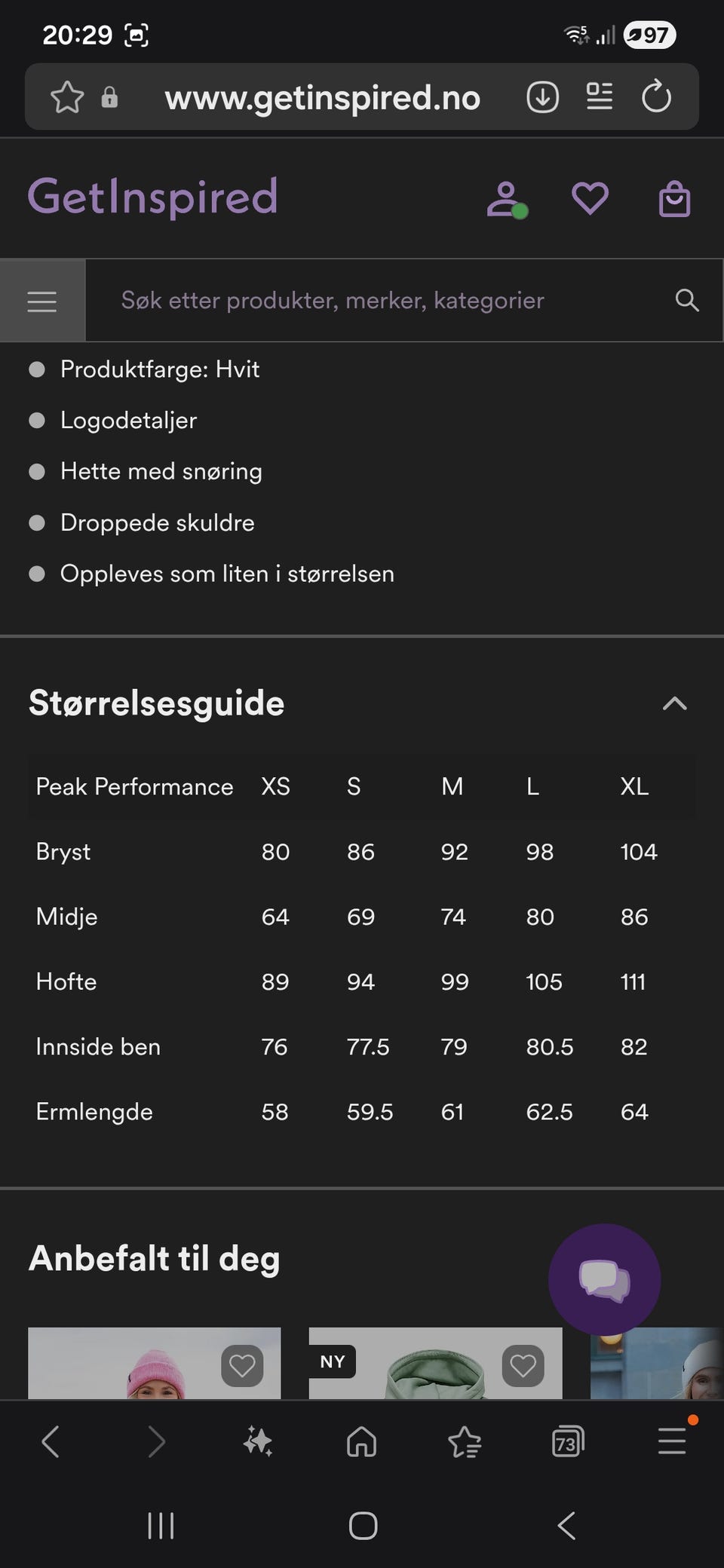The height and width of the screenshot is (1568, 724).
Task: Tap the search magnifier icon
Action: coord(687,300)
